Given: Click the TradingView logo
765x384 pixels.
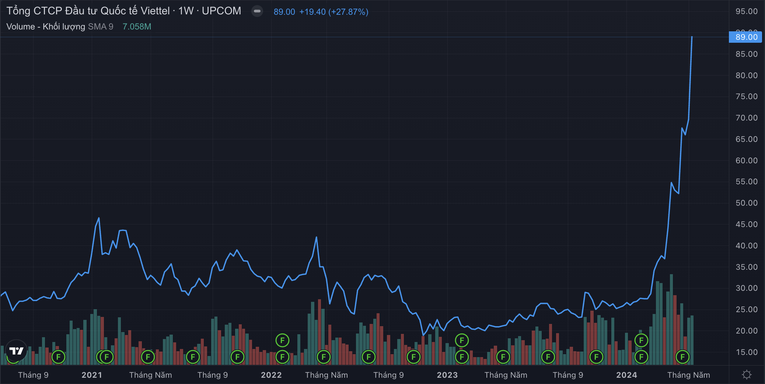Looking at the screenshot, I should pos(16,351).
